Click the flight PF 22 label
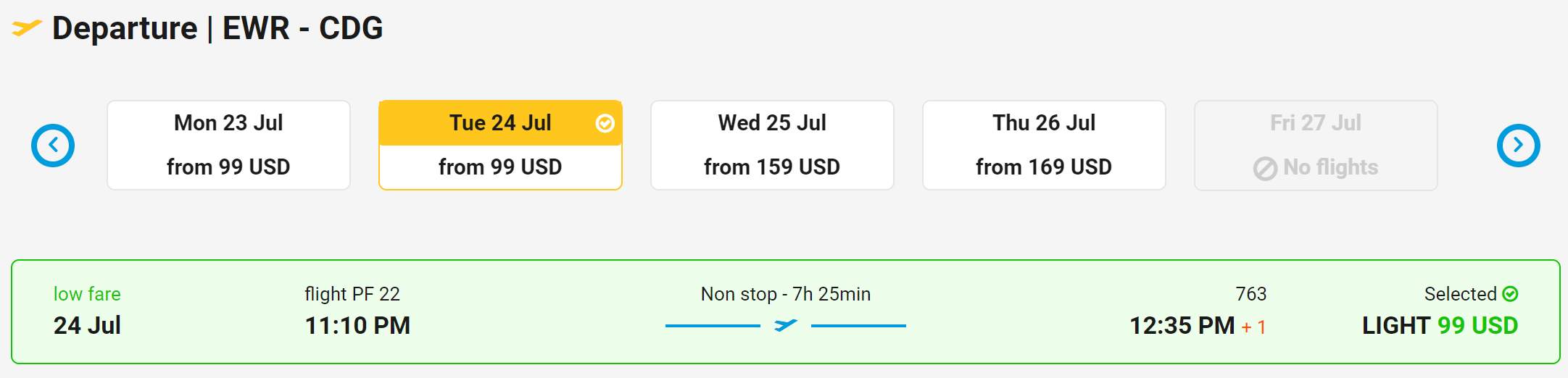1568x378 pixels. coord(352,294)
